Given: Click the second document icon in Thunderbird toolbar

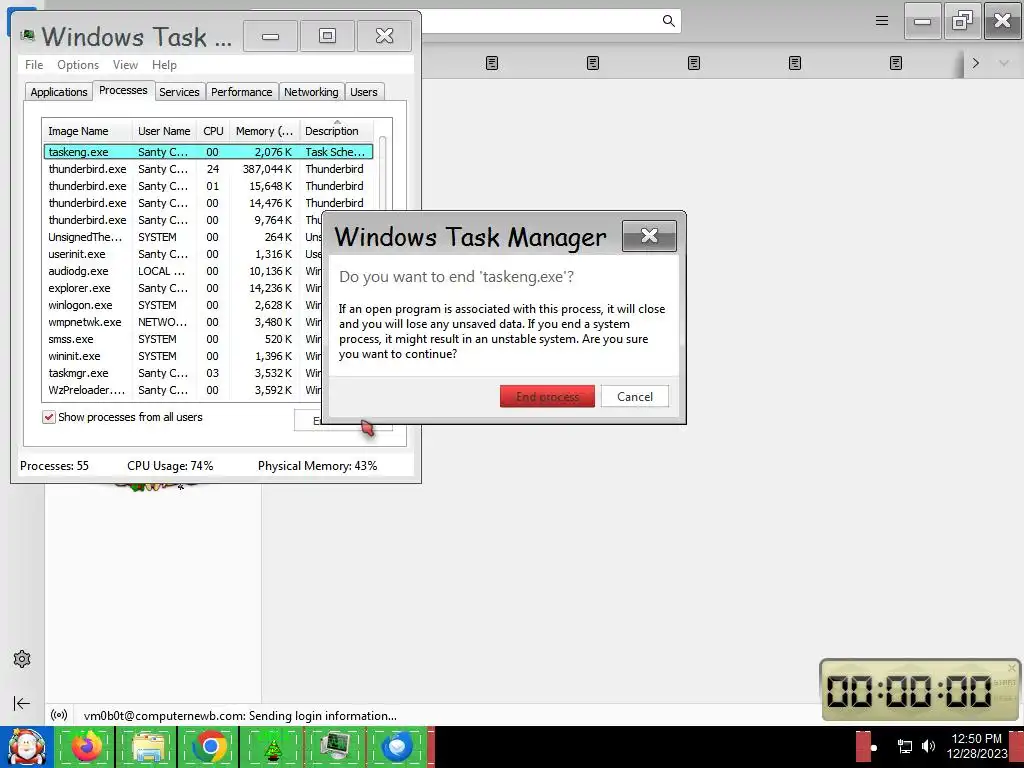Looking at the screenshot, I should 593,63.
